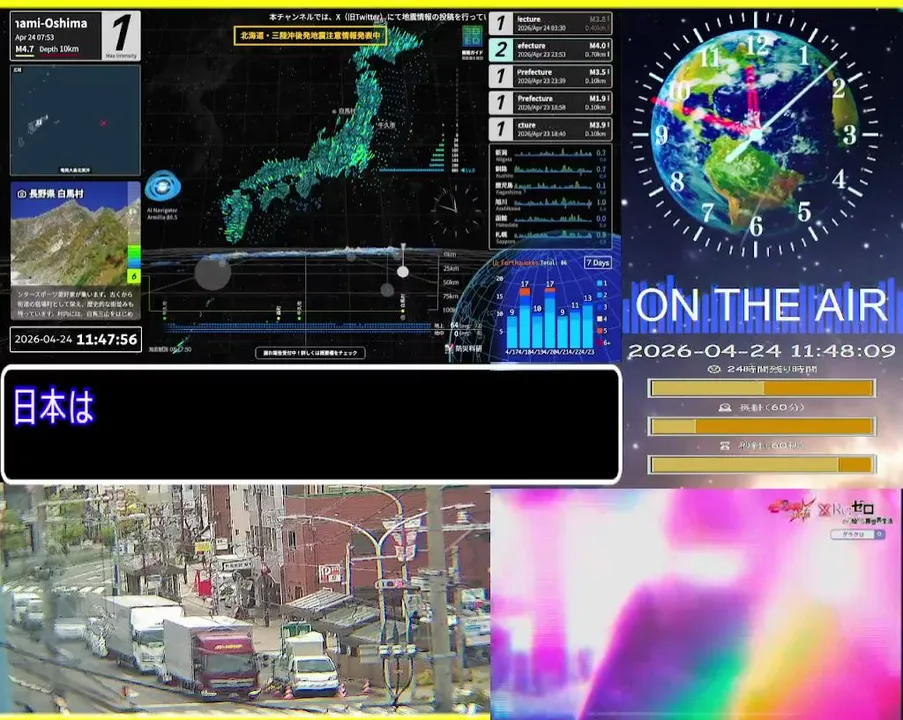The width and height of the screenshot is (903, 720).
Task: Click the 25km depth label
Action: tap(450, 268)
